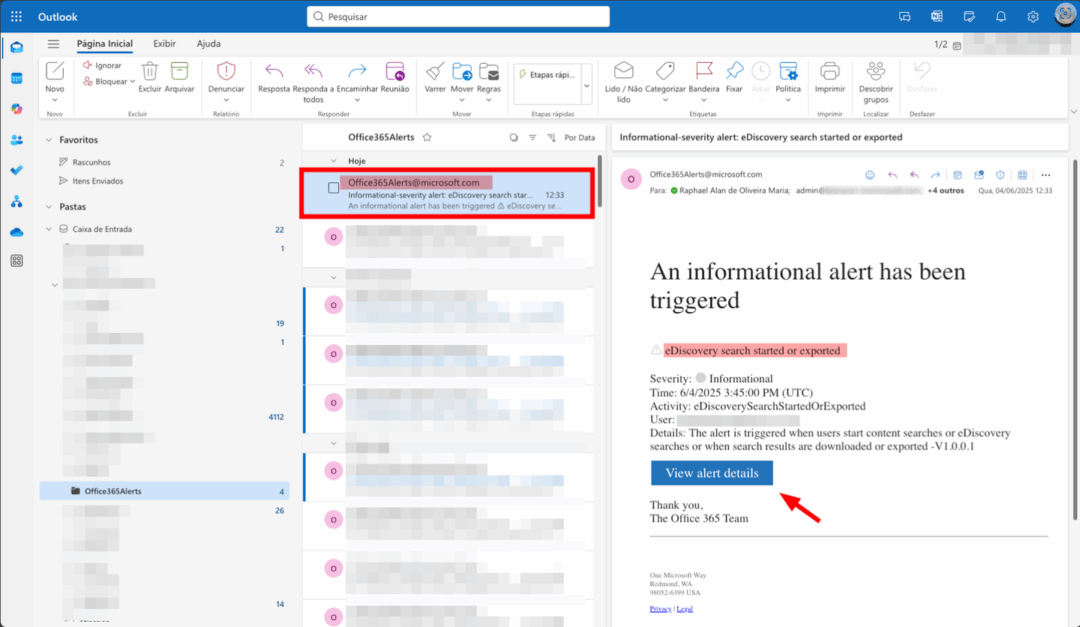The image size is (1080, 627).
Task: React with the emoji icon in message header
Action: 870,175
